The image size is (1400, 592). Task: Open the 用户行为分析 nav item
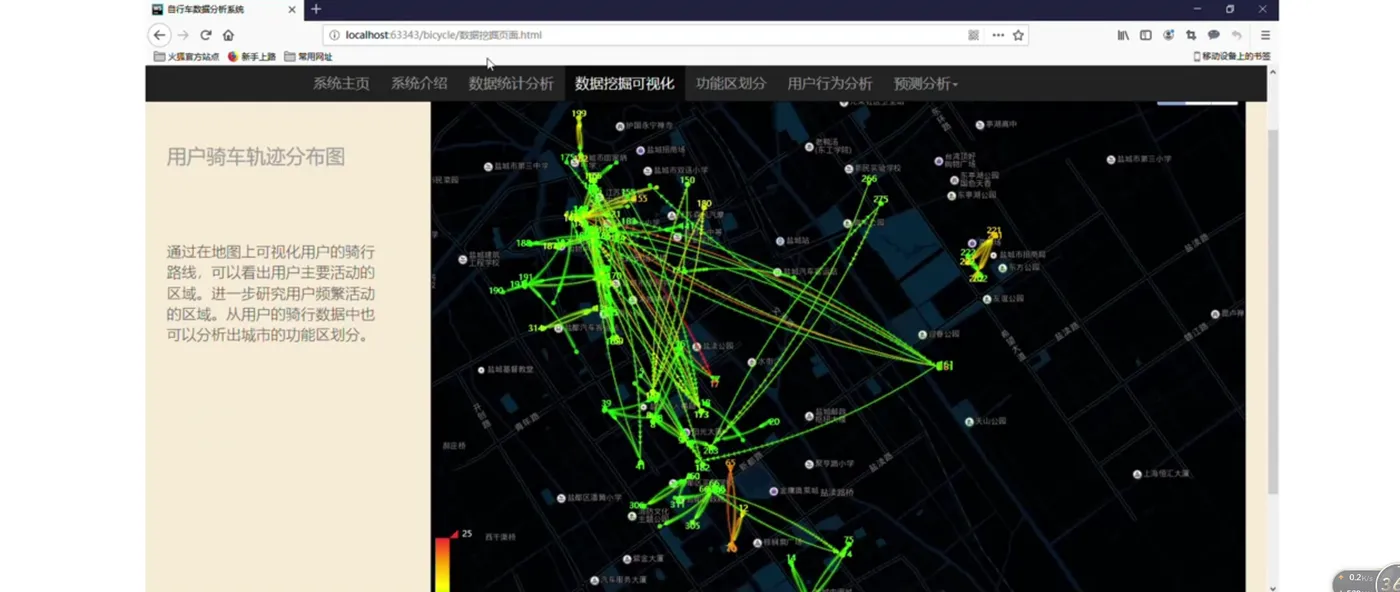click(x=830, y=84)
